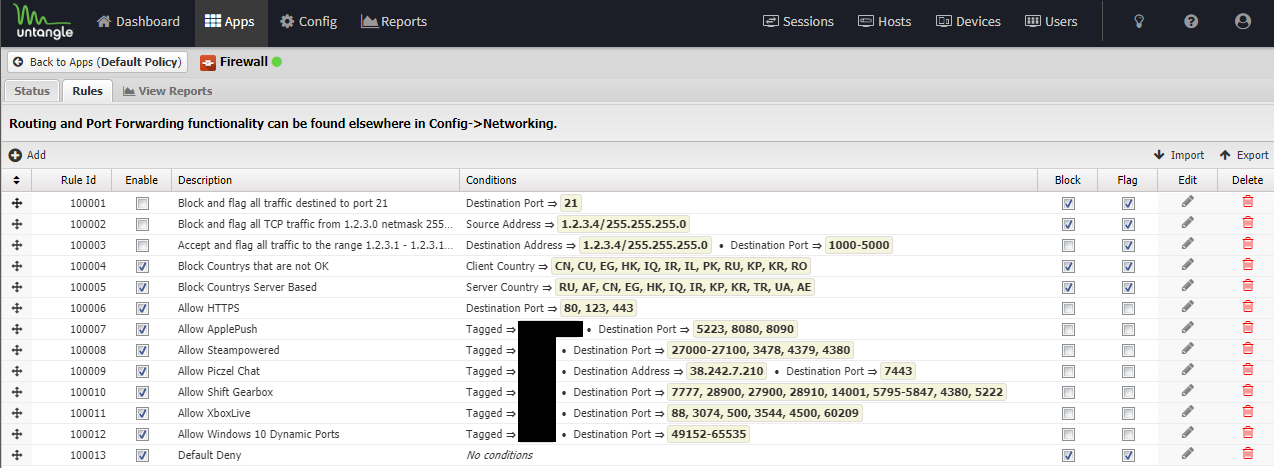Export the firewall rules

click(x=1244, y=155)
